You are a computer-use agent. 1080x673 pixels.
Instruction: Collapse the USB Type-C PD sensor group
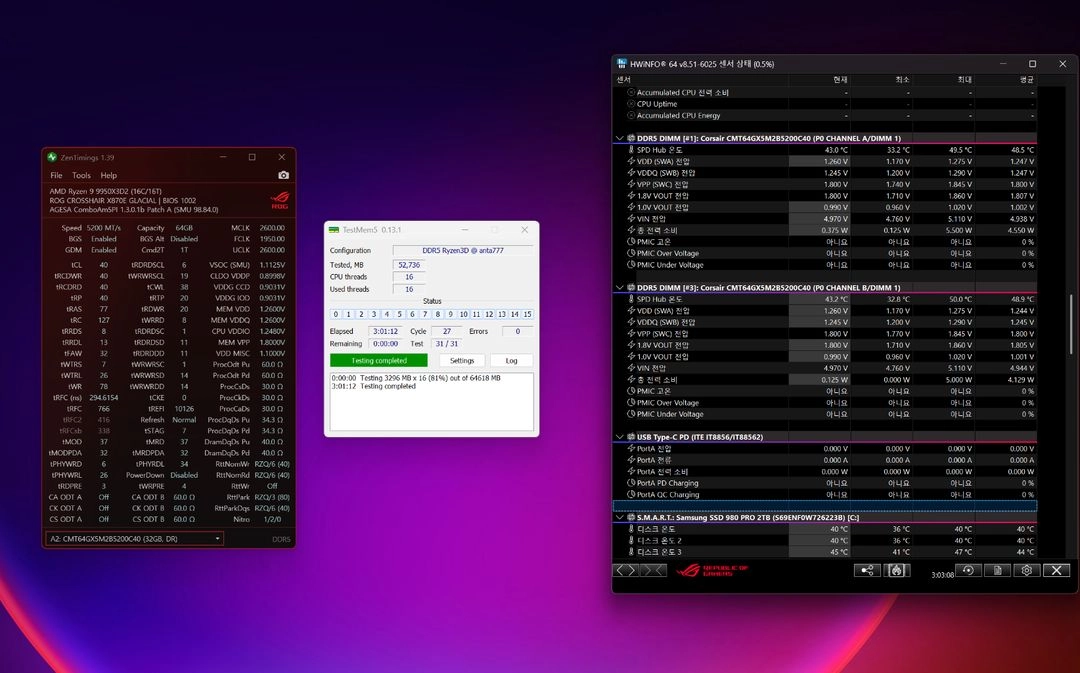(x=620, y=437)
